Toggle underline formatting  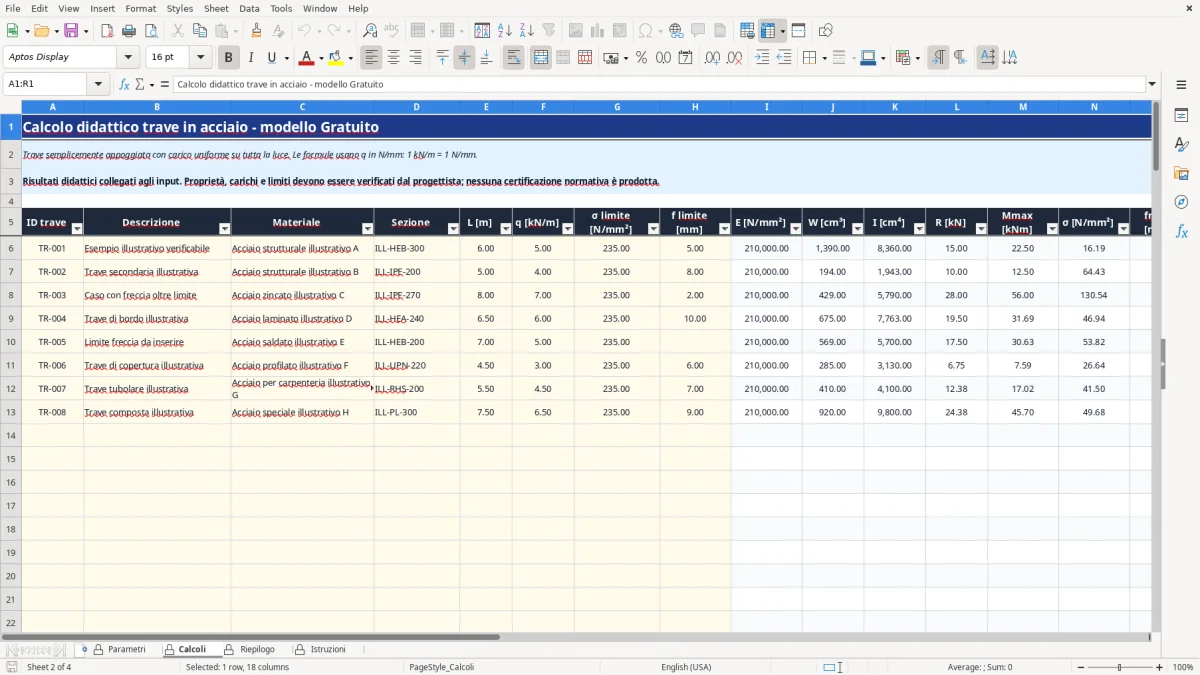pos(272,58)
